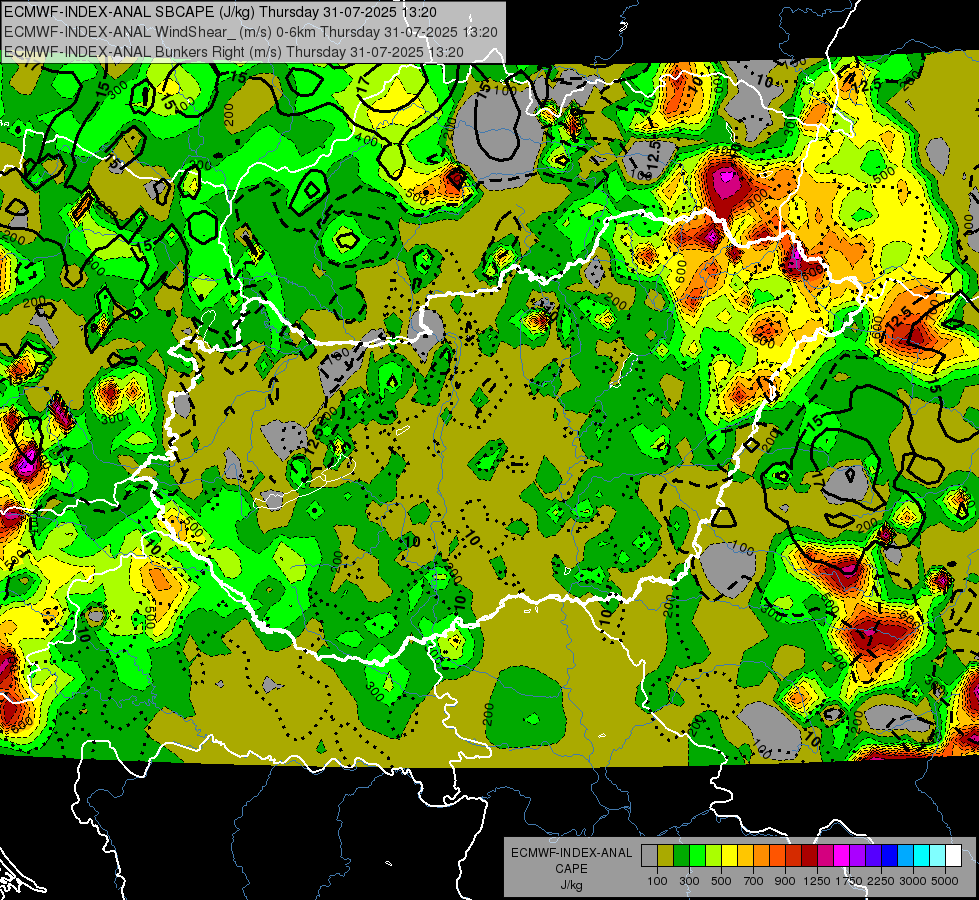The image size is (979, 900).
Task: Click the 3000 label under the legend
Action: (913, 881)
